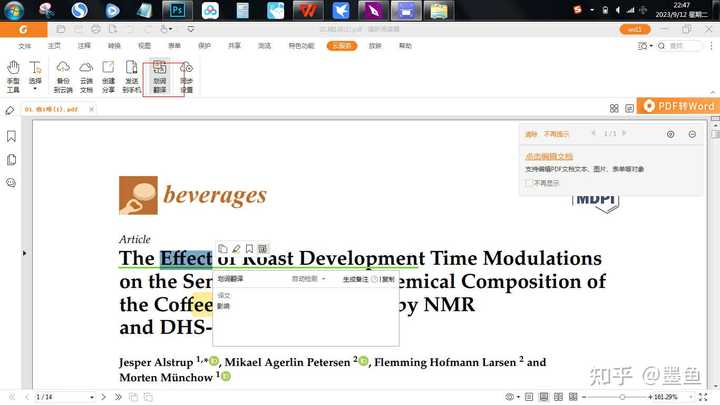Open customize quick access toolbar dropdown

[191, 29]
